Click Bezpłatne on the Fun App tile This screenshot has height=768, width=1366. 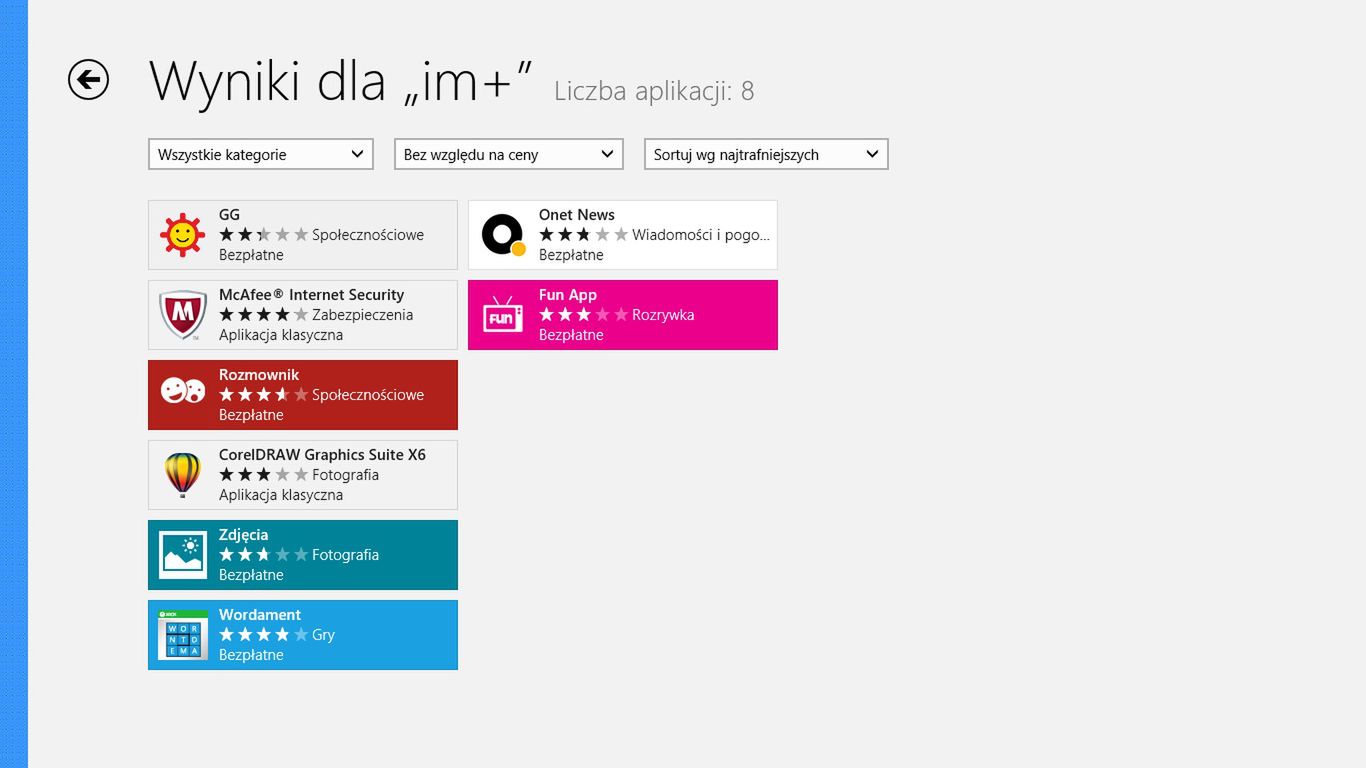571,335
